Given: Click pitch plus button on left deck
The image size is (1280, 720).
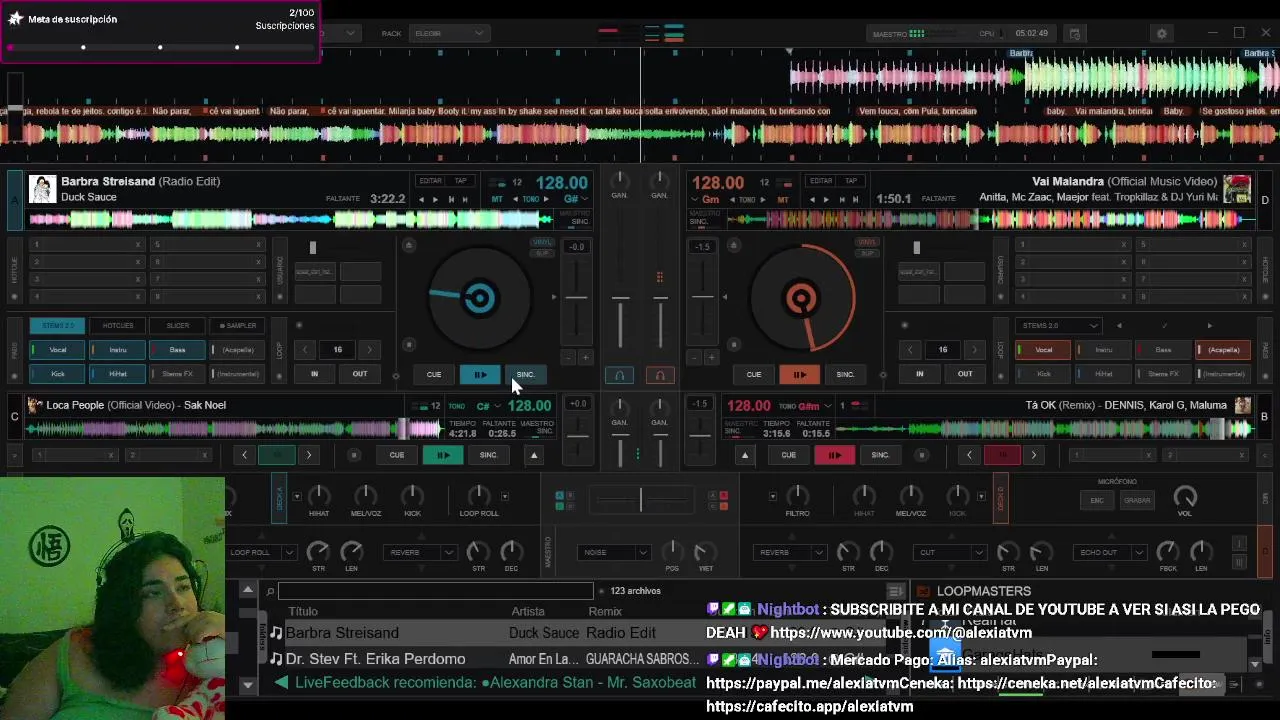Looking at the screenshot, I should click(x=585, y=358).
